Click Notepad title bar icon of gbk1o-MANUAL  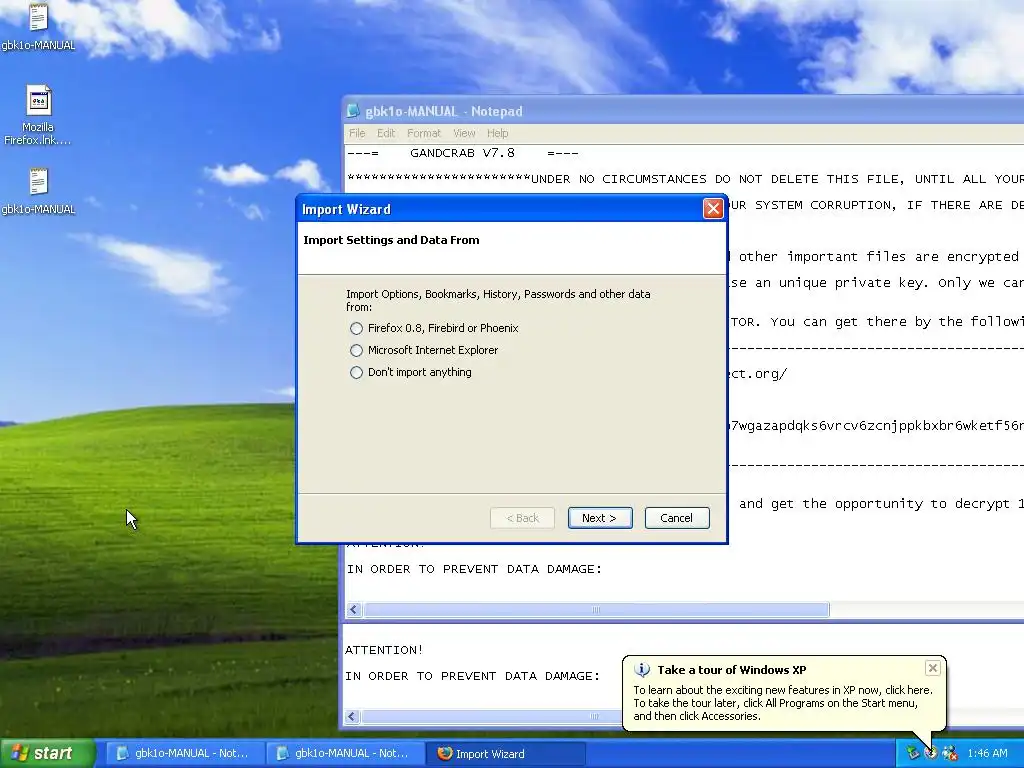[x=353, y=111]
